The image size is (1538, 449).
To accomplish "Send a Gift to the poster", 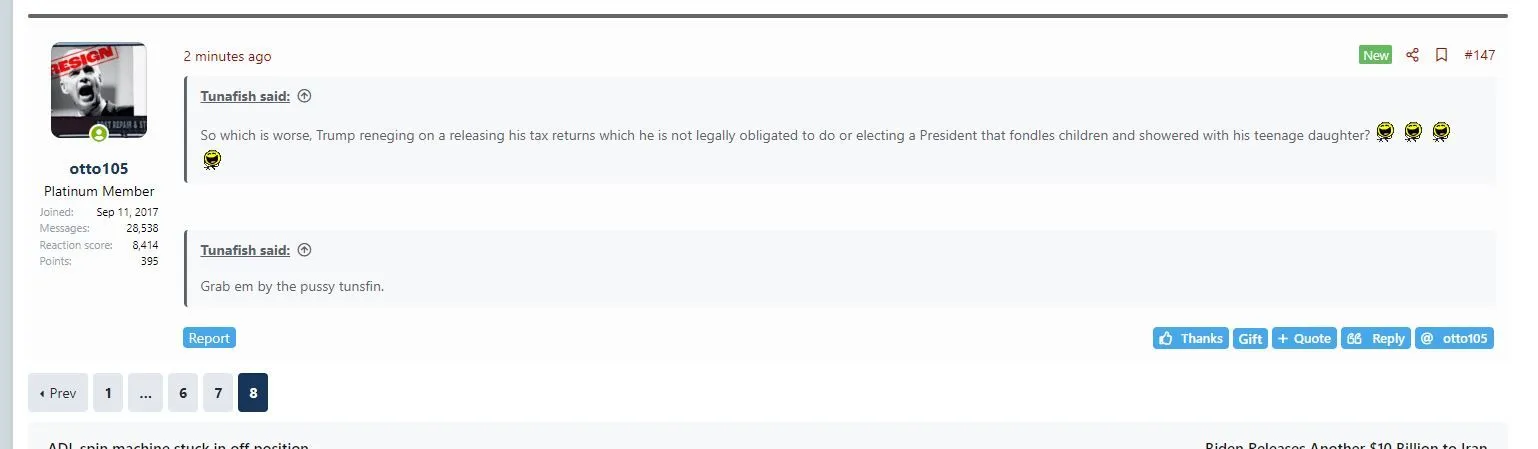I will 1250,338.
